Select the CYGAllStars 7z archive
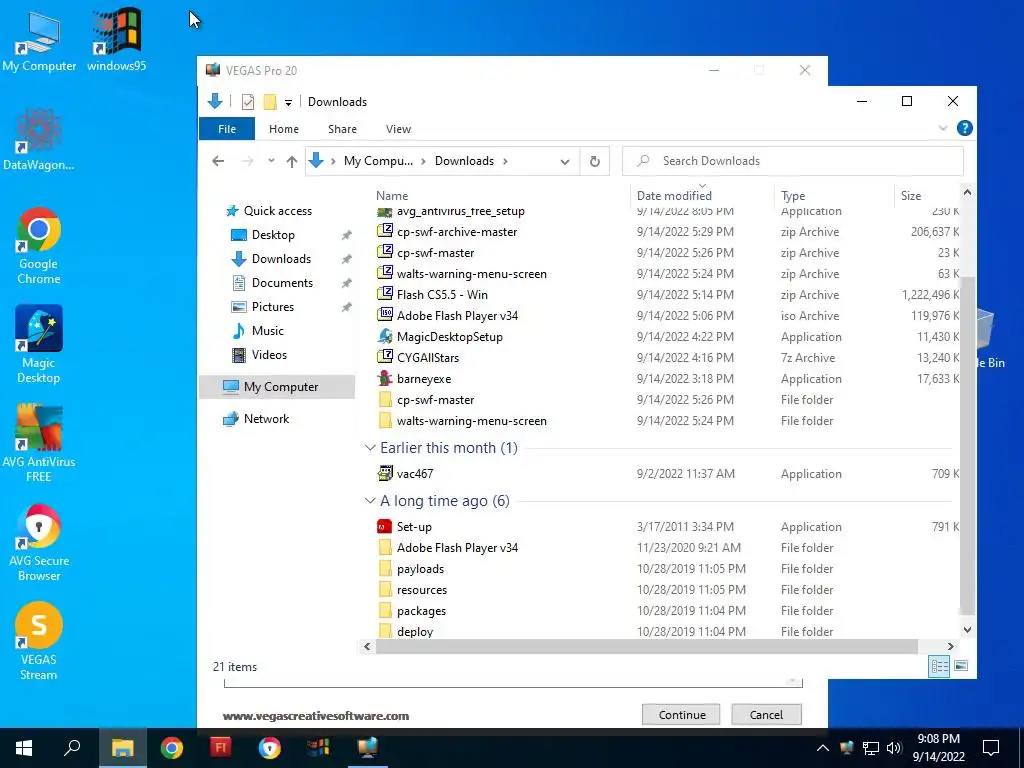Screen dimensions: 1024x768 [428, 358]
